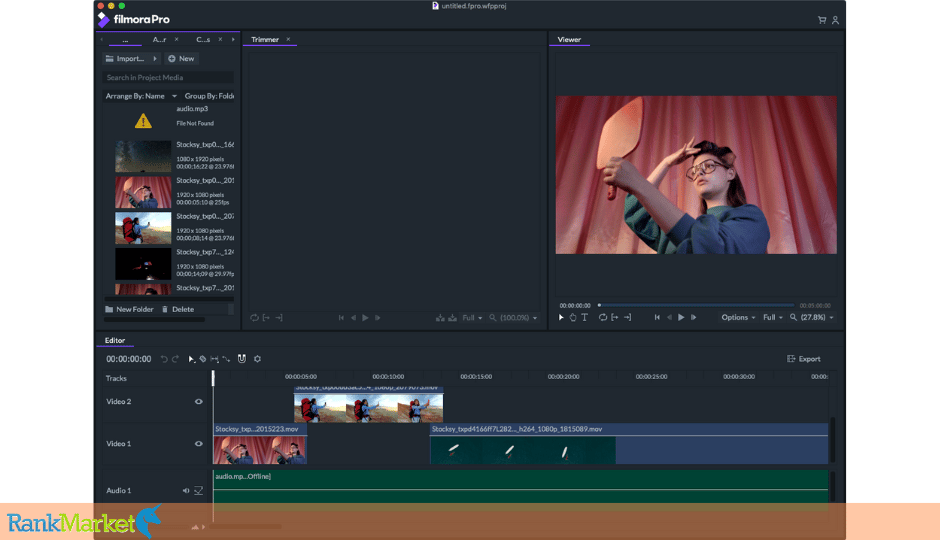Select the Hand tool in Viewer
This screenshot has width=940, height=540.
coord(573,318)
